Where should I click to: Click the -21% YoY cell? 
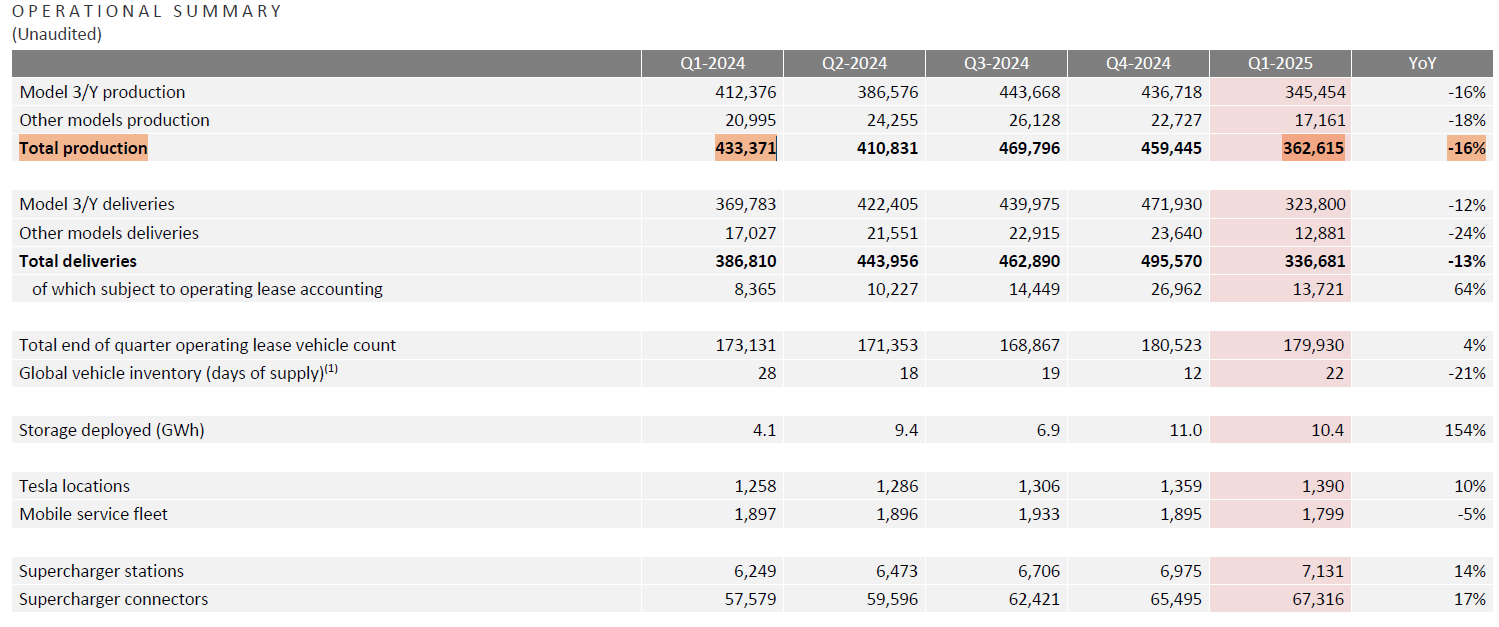pyautogui.click(x=1466, y=373)
